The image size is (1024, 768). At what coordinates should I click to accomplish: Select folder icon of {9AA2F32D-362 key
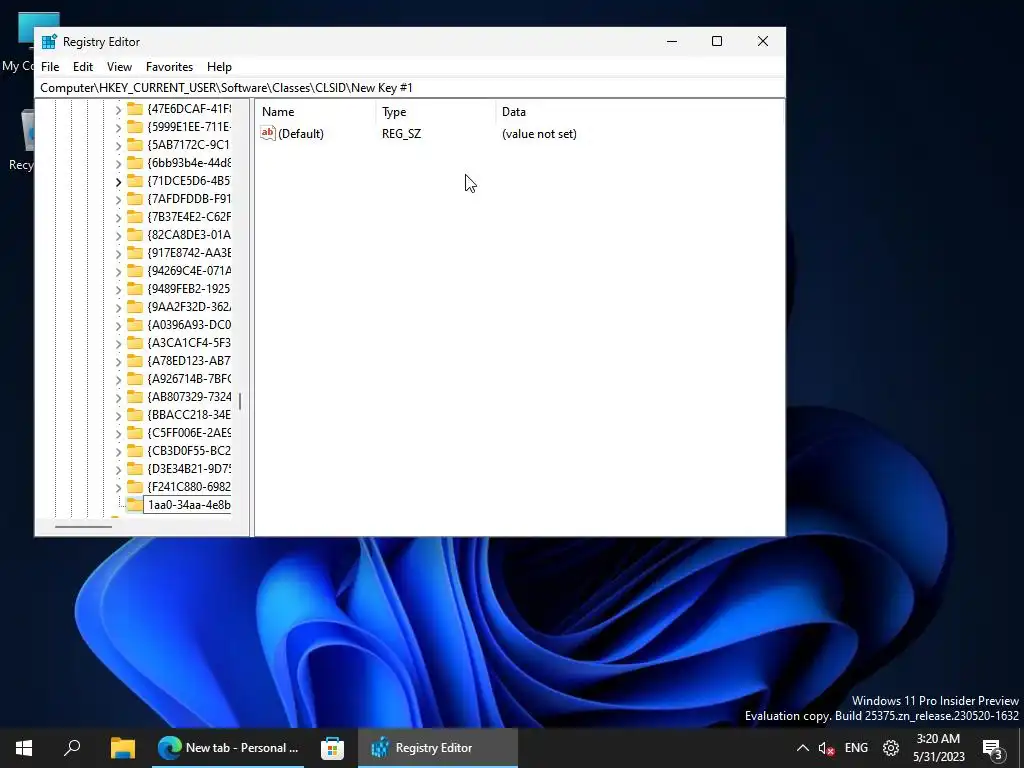tap(135, 306)
